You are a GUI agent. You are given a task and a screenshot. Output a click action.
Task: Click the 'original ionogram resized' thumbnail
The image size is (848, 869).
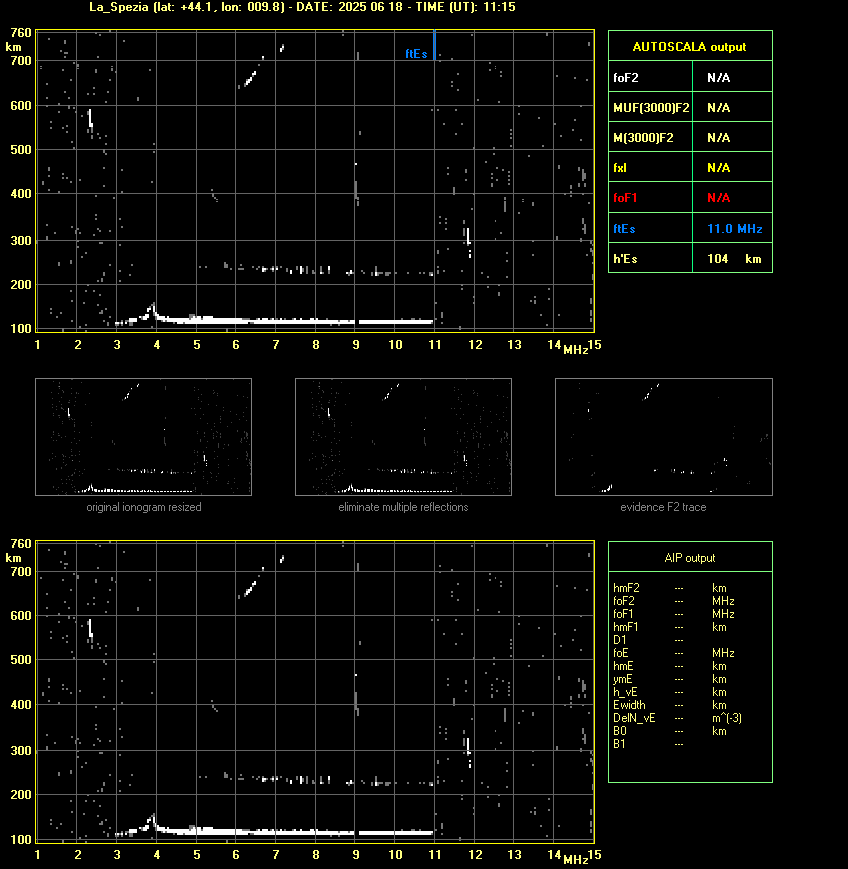(144, 437)
